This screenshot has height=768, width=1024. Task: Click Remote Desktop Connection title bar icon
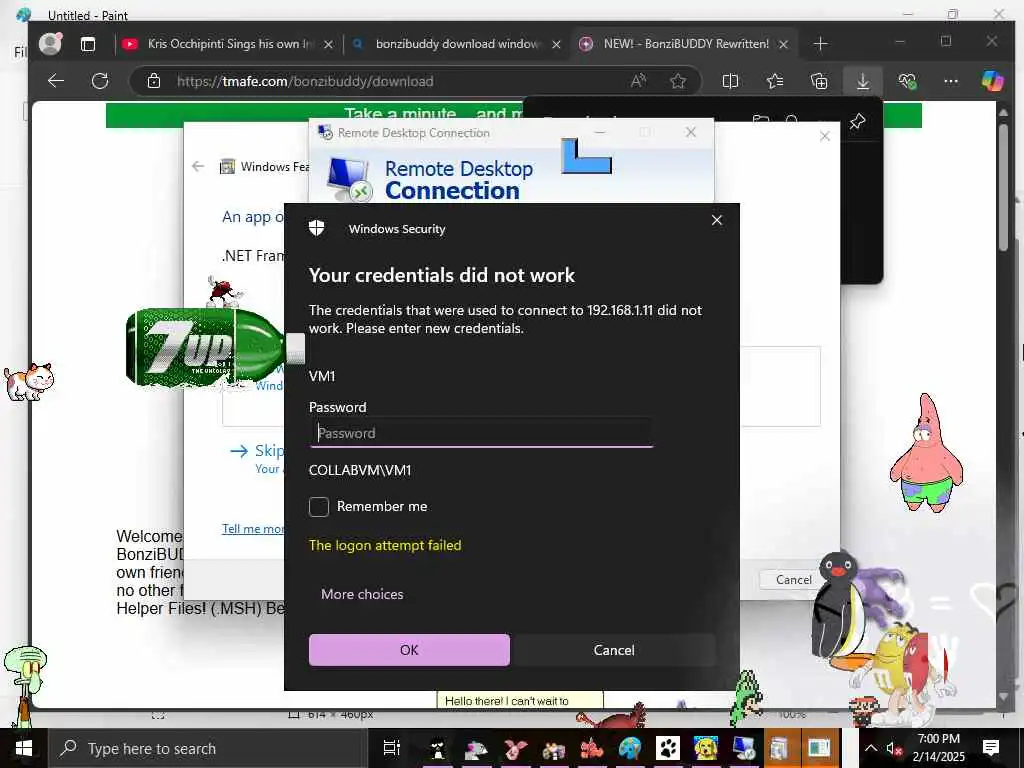(325, 133)
